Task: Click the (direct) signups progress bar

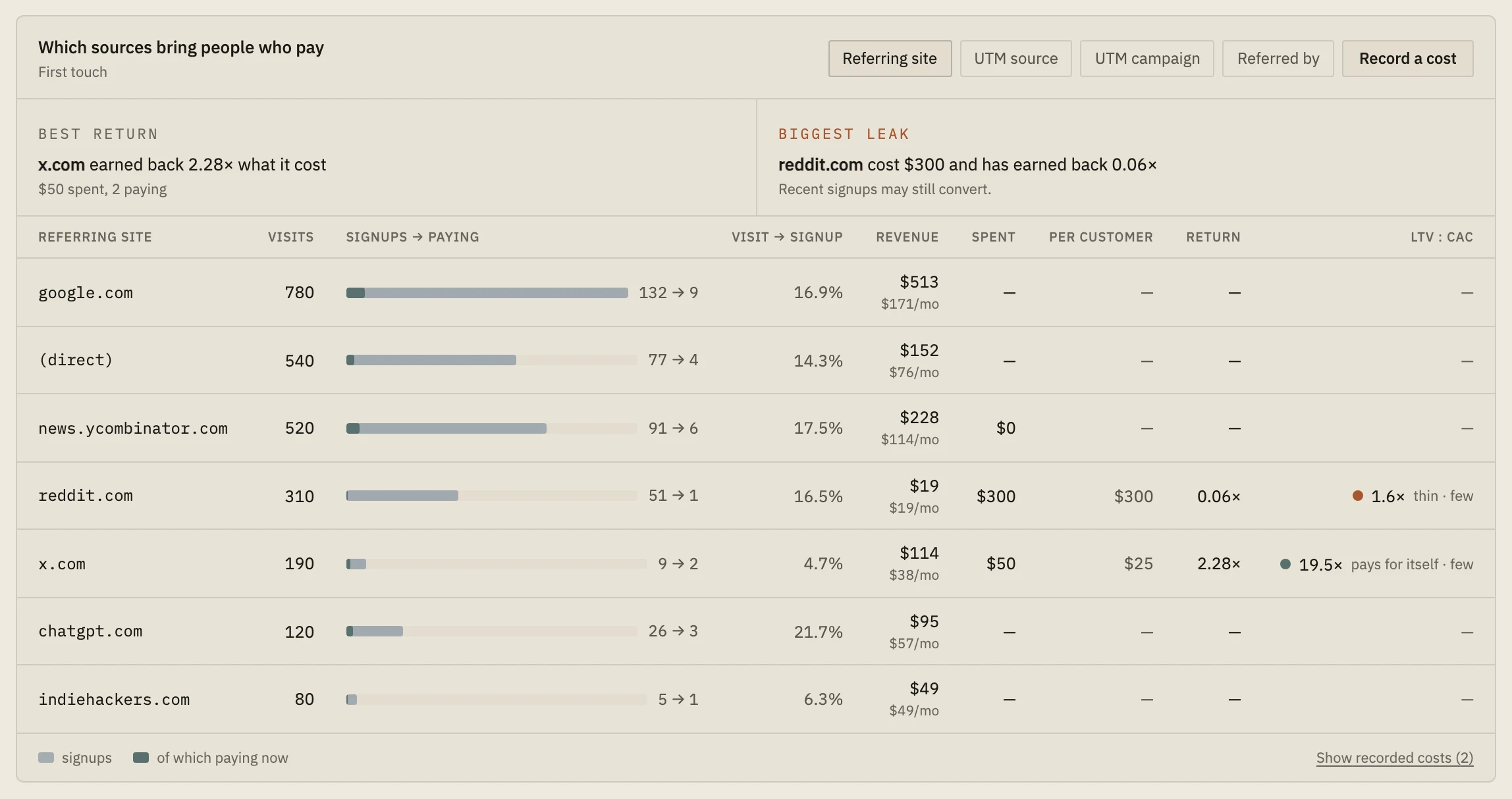Action: point(492,360)
